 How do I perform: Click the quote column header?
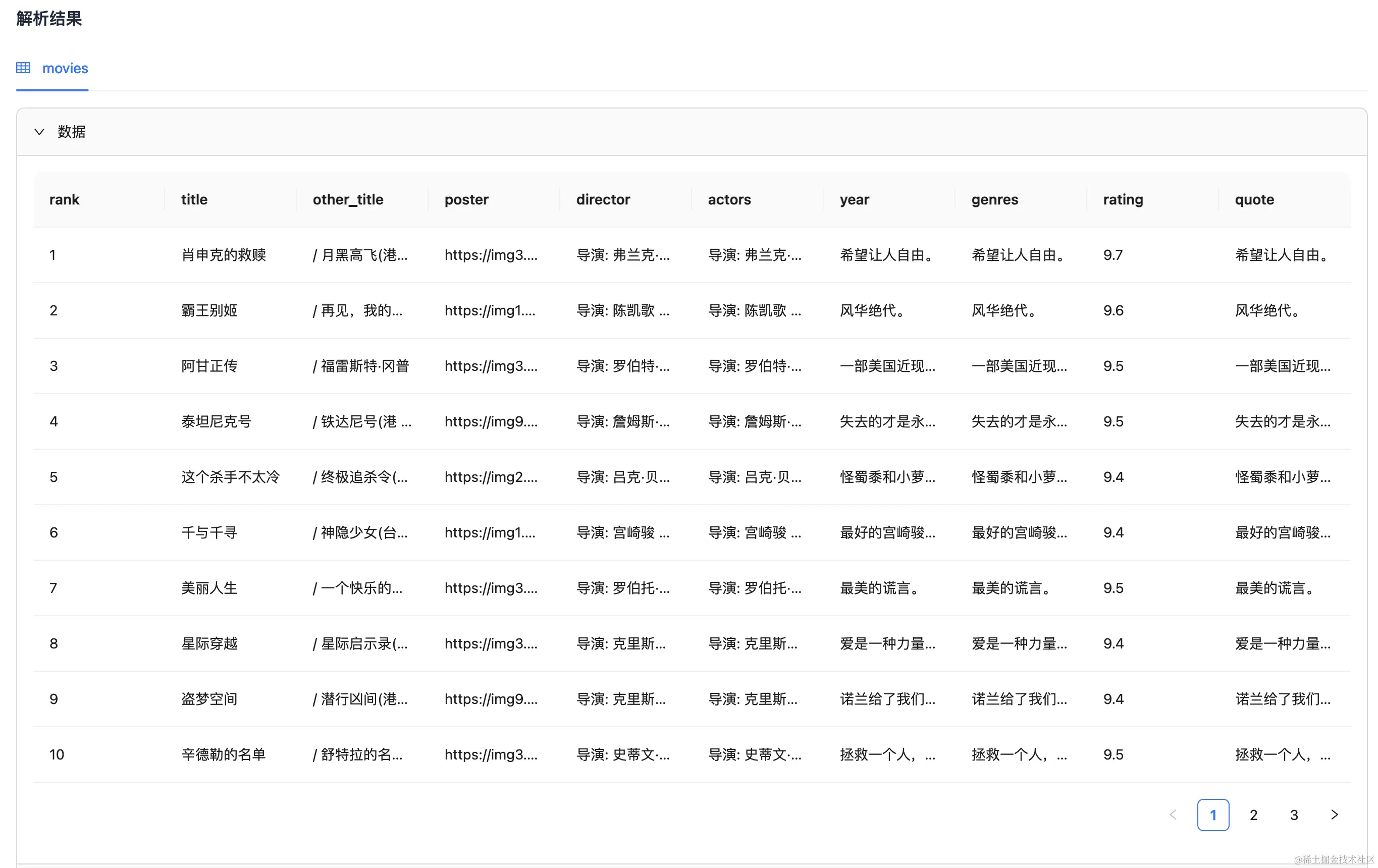1254,200
